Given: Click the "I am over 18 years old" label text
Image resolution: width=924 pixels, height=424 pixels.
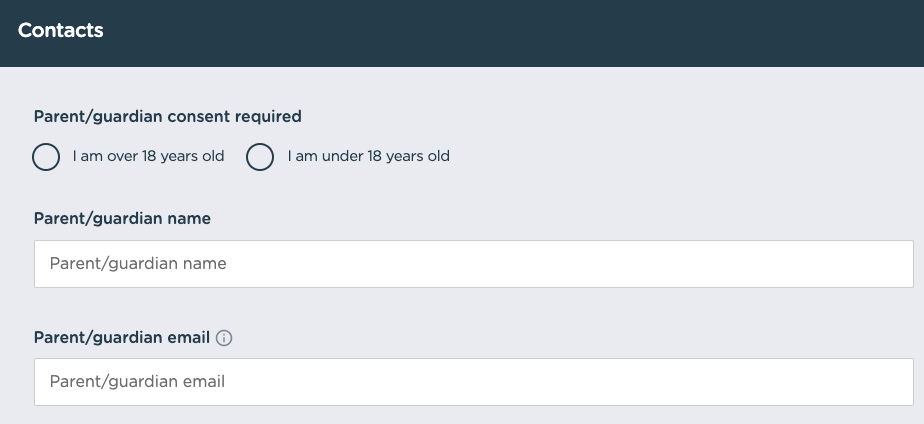Looking at the screenshot, I should (x=148, y=156).
